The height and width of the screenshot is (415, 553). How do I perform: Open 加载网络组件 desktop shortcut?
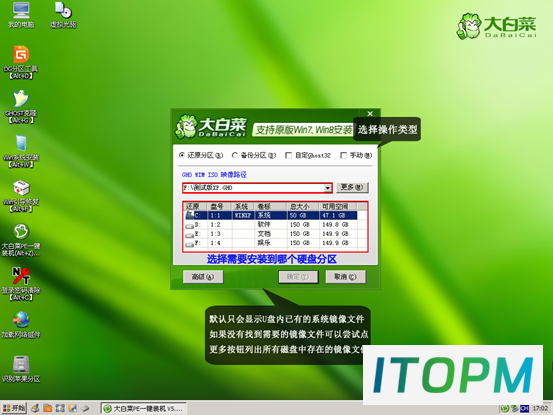coord(21,325)
